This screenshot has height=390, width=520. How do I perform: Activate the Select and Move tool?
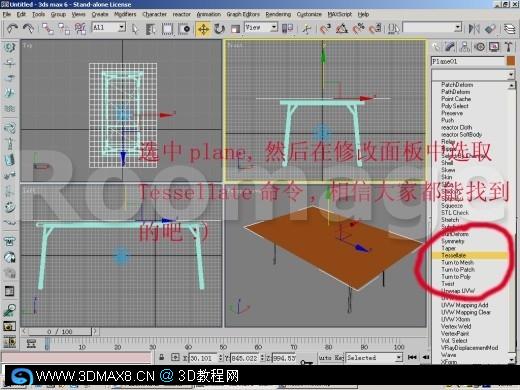203,29
